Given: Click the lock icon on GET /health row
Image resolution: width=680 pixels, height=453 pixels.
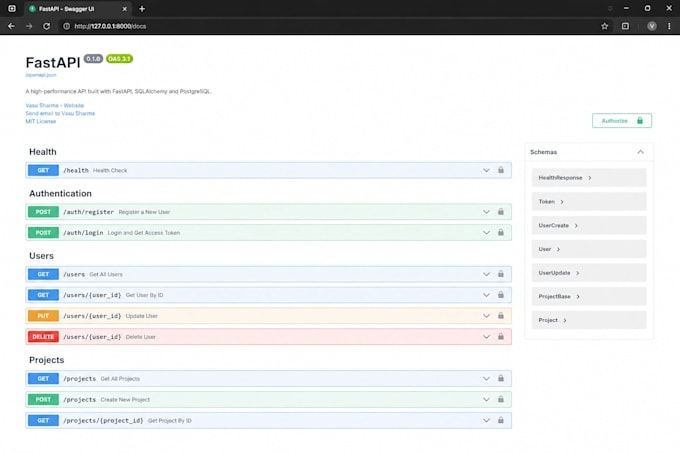Looking at the screenshot, I should 500,170.
